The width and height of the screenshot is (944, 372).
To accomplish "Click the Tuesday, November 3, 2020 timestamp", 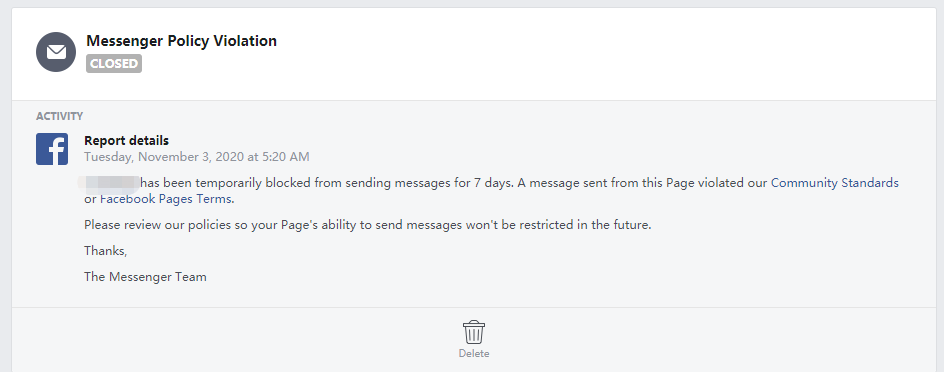I will 196,157.
